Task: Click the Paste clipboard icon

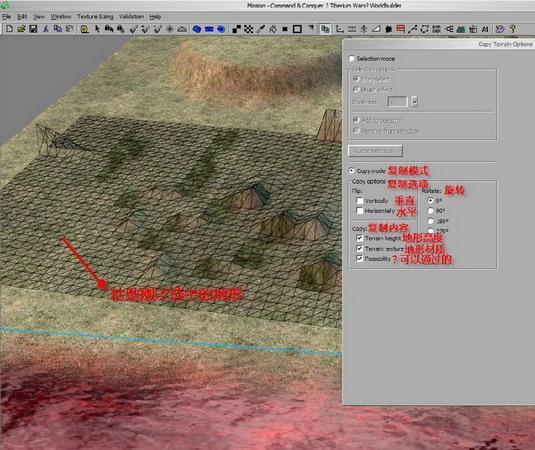Action: pyautogui.click(x=70, y=29)
